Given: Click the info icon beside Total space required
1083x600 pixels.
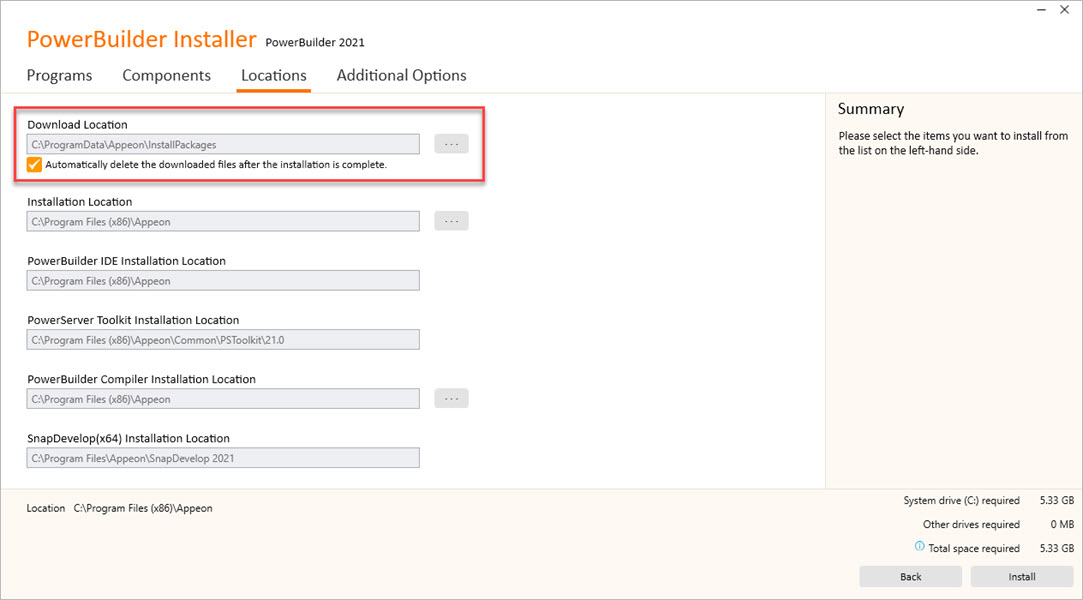Looking at the screenshot, I should (x=919, y=547).
